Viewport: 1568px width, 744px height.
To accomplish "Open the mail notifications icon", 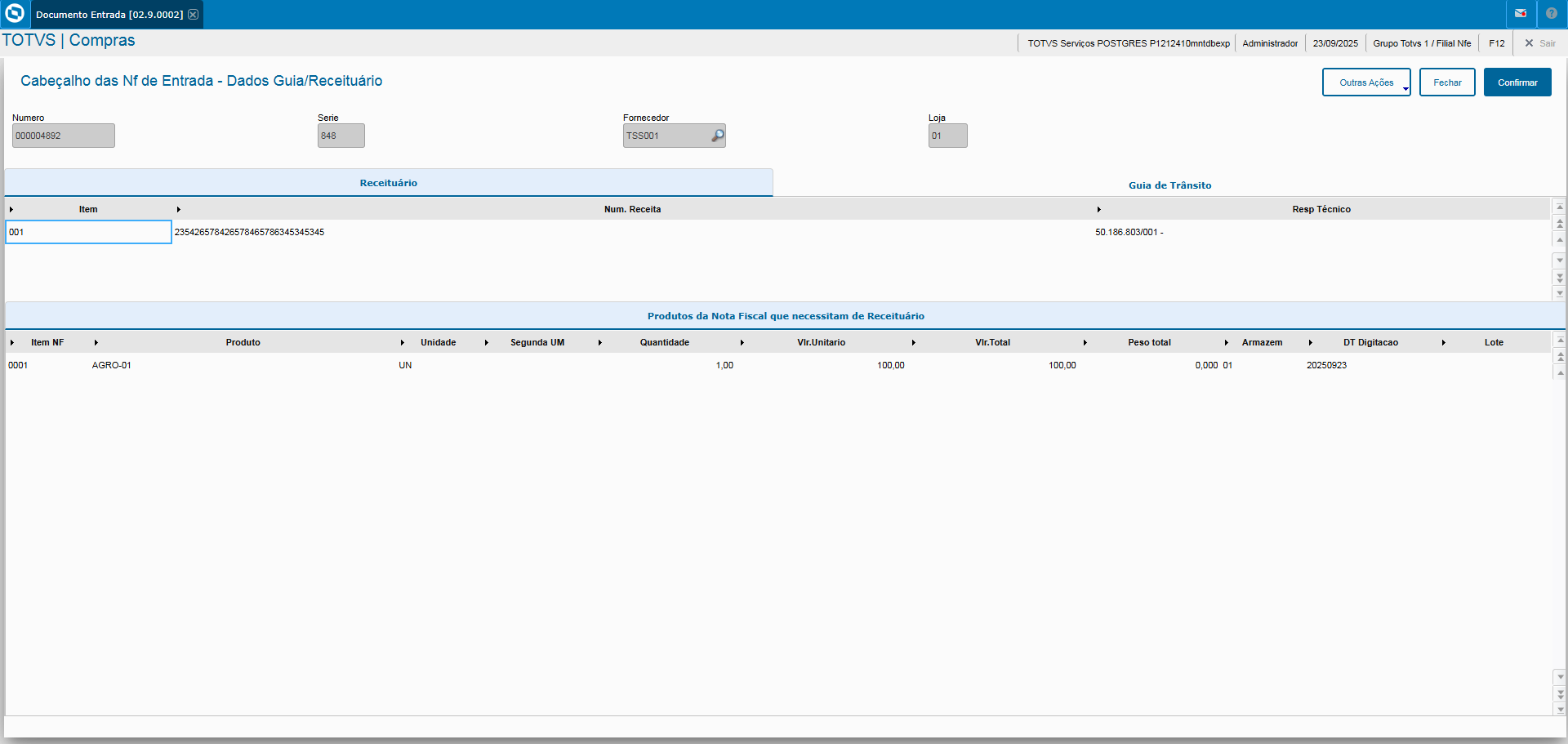I will tap(1521, 14).
